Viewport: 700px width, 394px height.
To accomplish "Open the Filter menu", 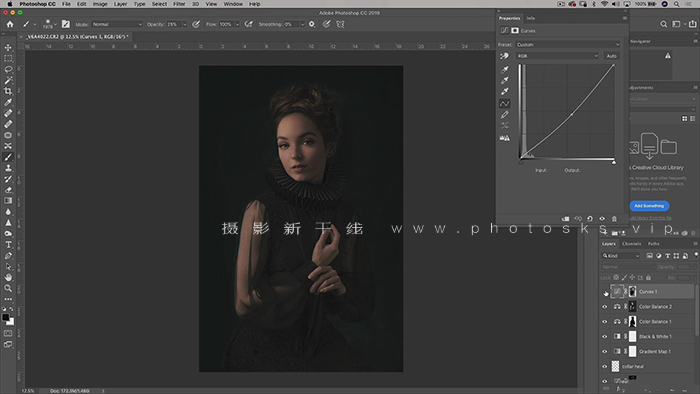I will [179, 4].
